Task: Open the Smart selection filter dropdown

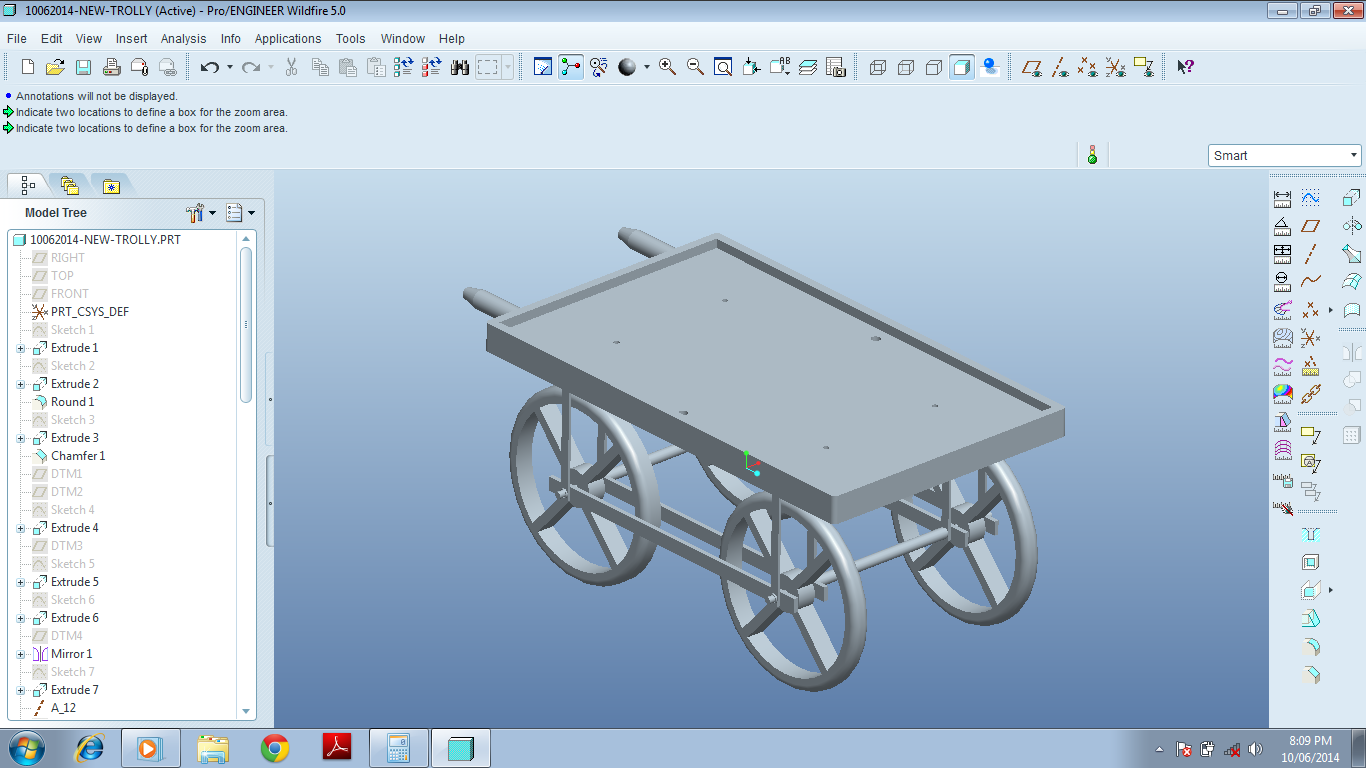Action: (x=1285, y=155)
